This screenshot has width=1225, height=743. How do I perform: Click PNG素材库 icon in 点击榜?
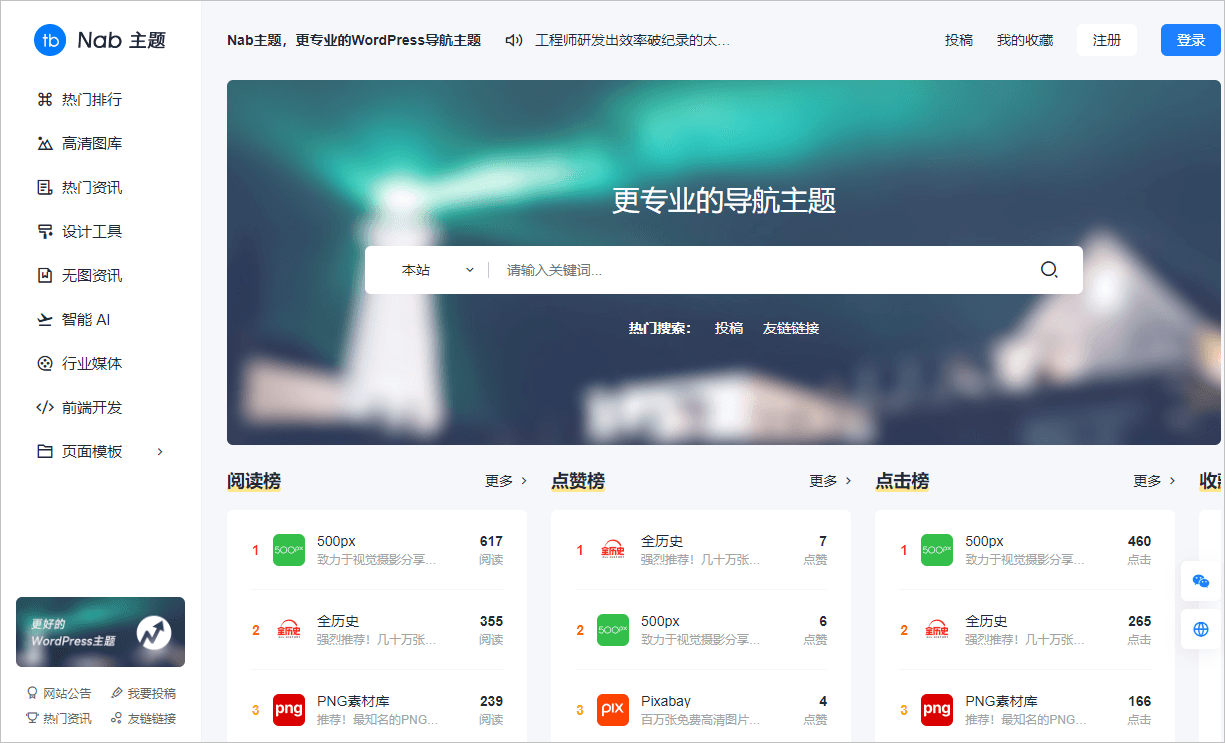point(937,710)
